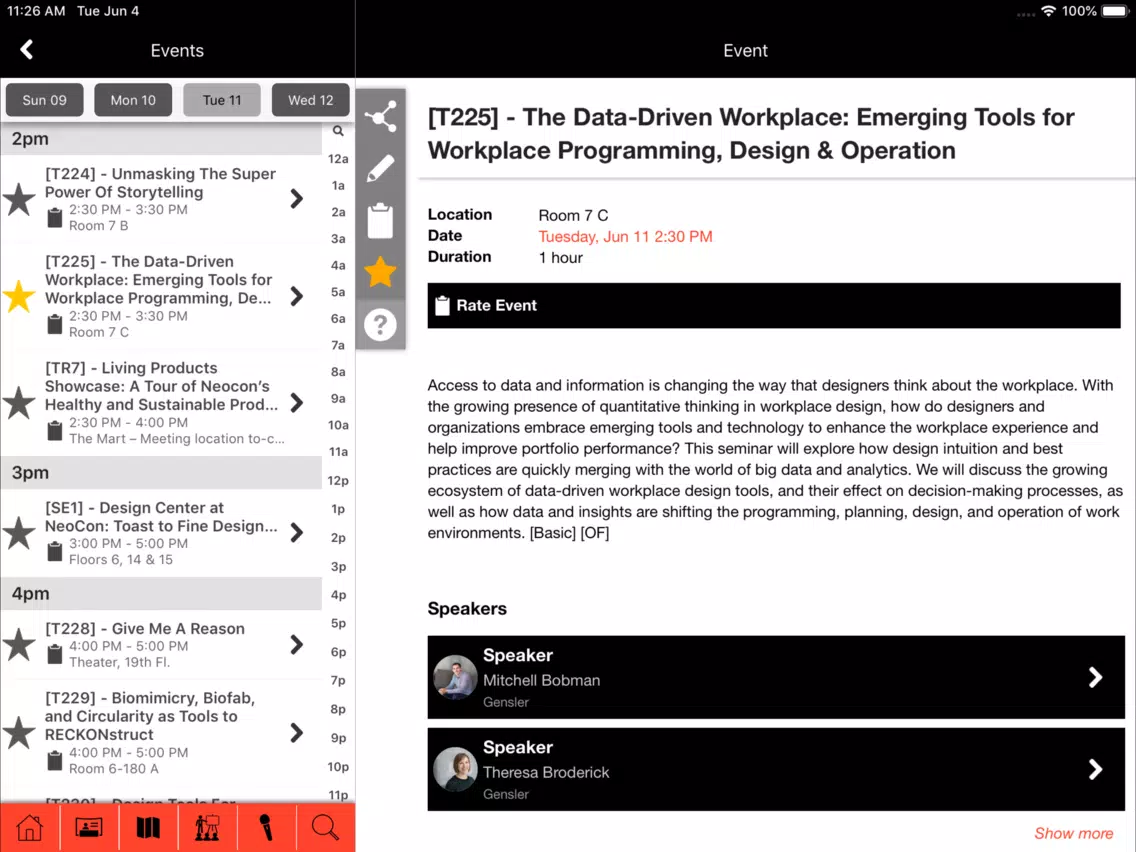Image resolution: width=1136 pixels, height=852 pixels.
Task: Go back using the Events back arrow
Action: tap(27, 50)
